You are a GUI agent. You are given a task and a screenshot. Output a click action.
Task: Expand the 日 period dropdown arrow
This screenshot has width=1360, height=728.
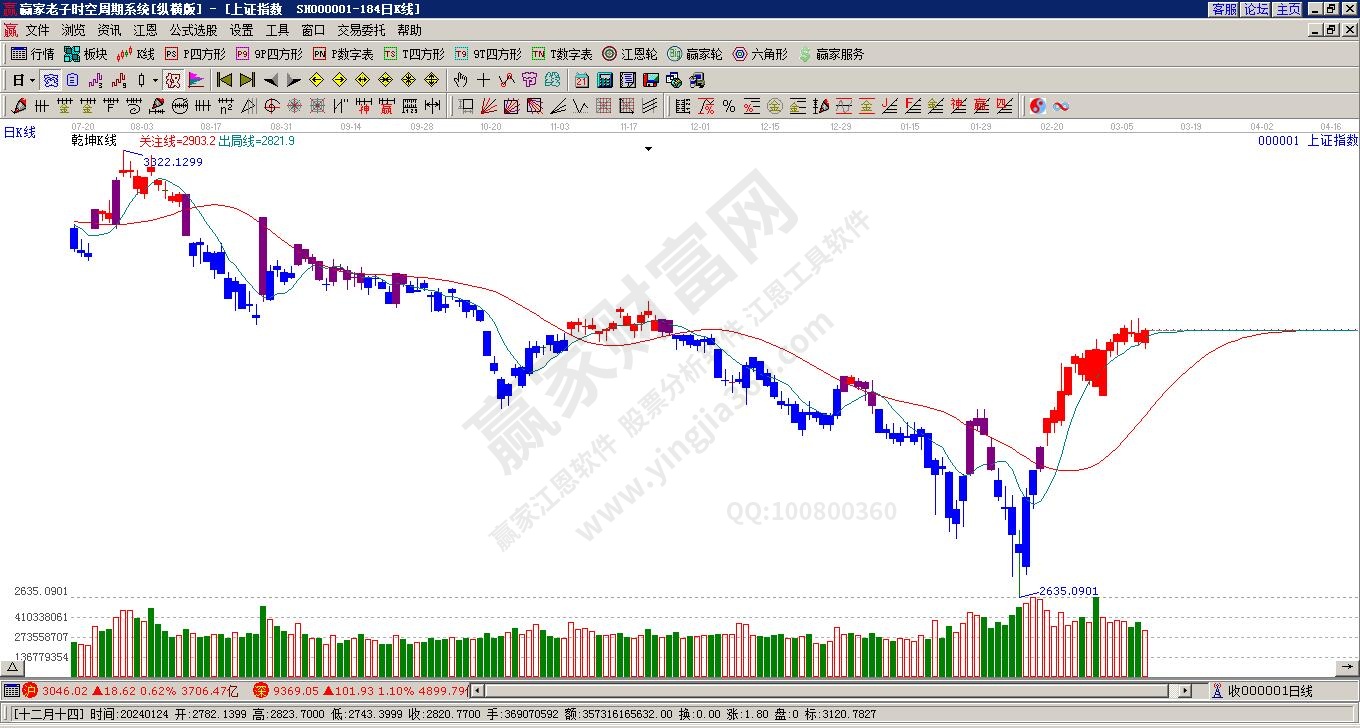coord(32,80)
